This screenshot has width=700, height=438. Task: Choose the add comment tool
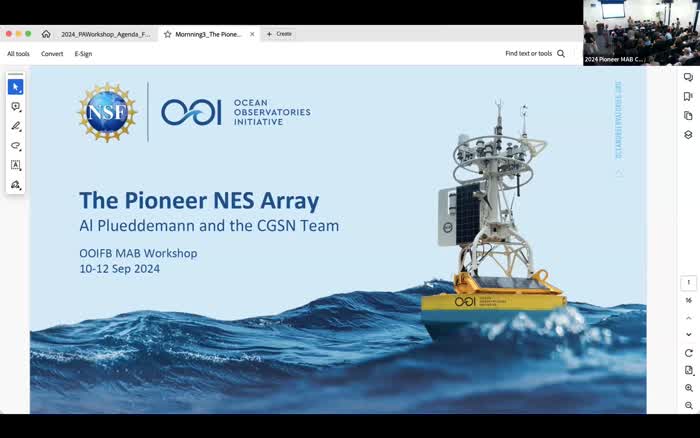(16, 107)
